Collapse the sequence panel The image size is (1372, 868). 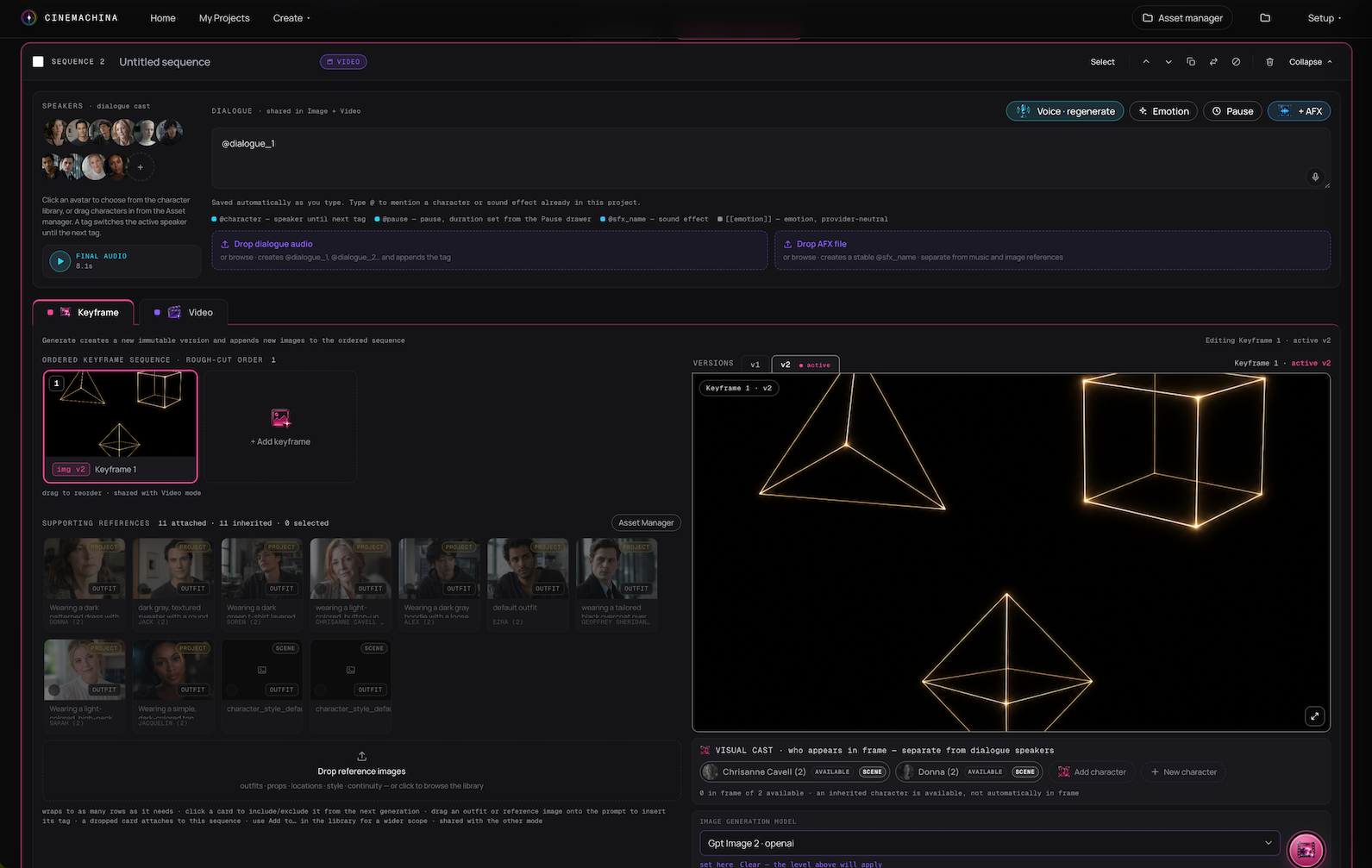(1311, 62)
